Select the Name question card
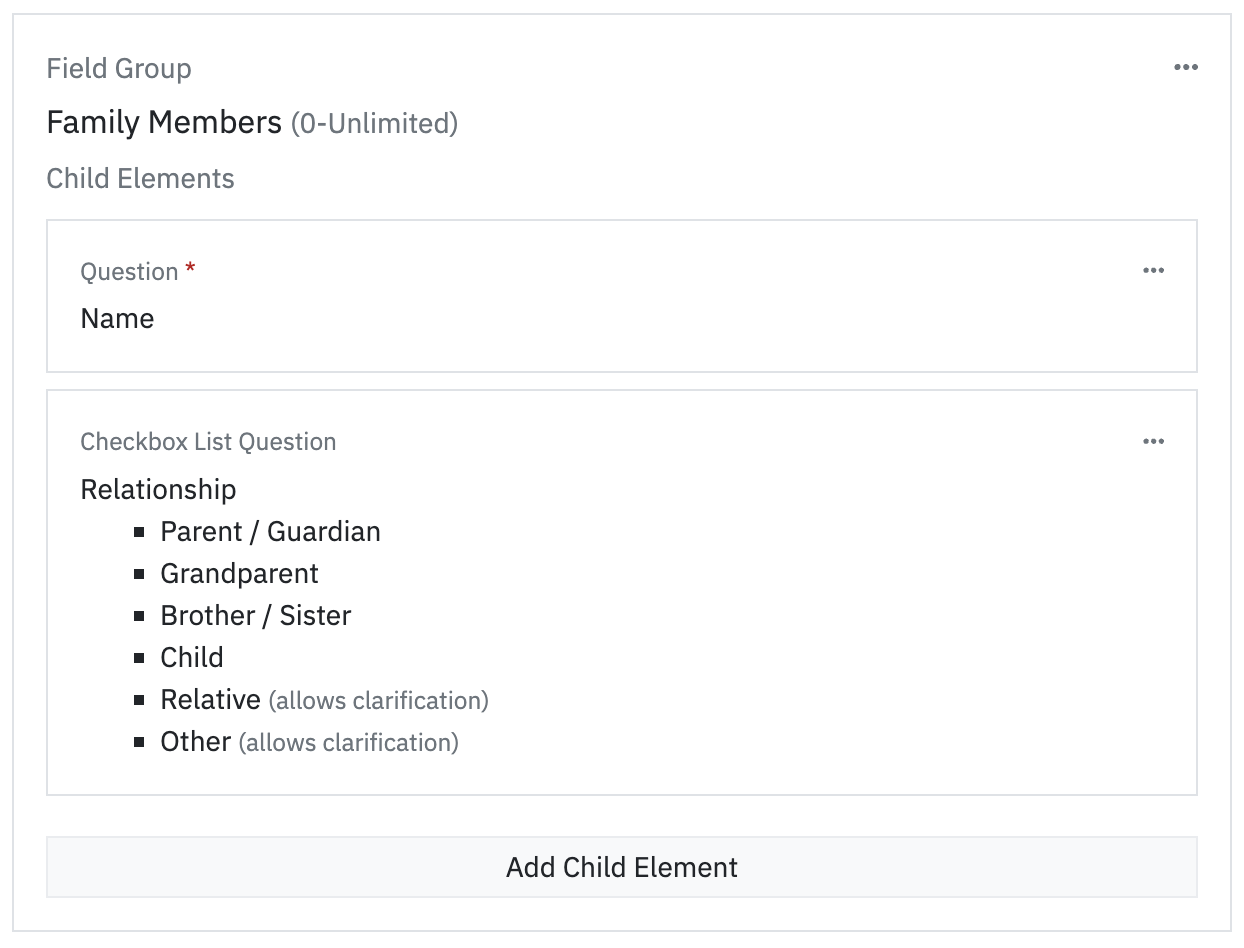The height and width of the screenshot is (948, 1244). pos(622,296)
